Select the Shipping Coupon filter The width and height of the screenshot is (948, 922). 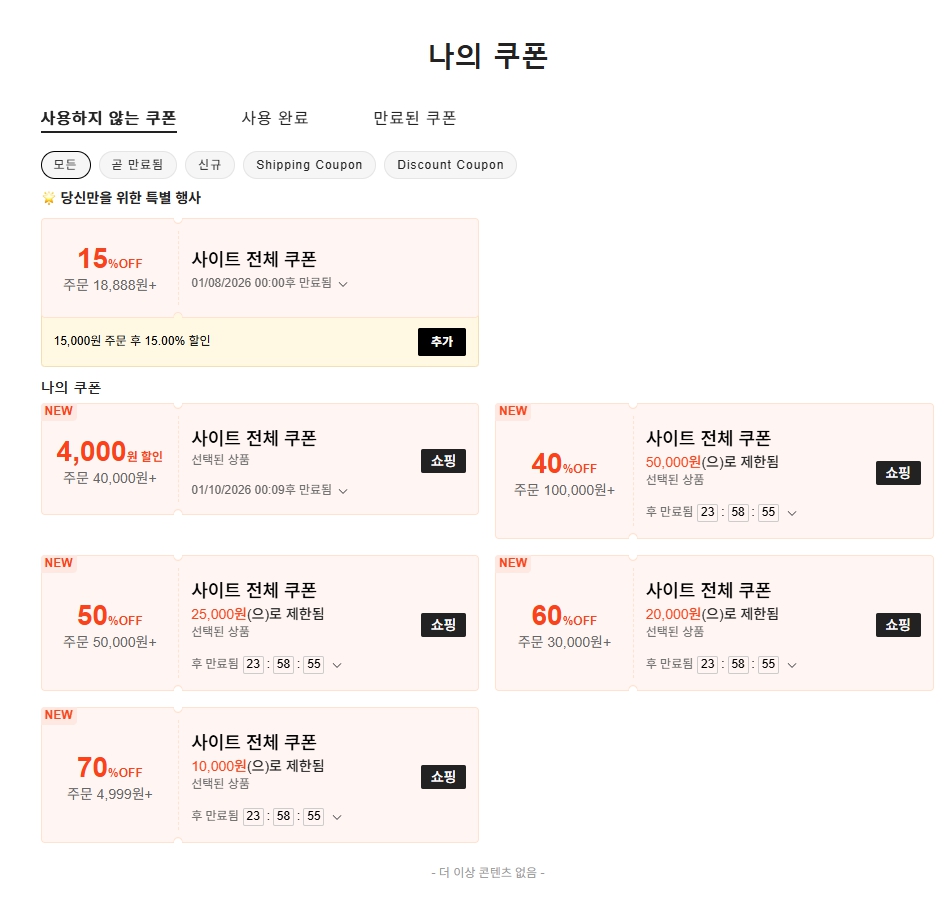tap(309, 164)
